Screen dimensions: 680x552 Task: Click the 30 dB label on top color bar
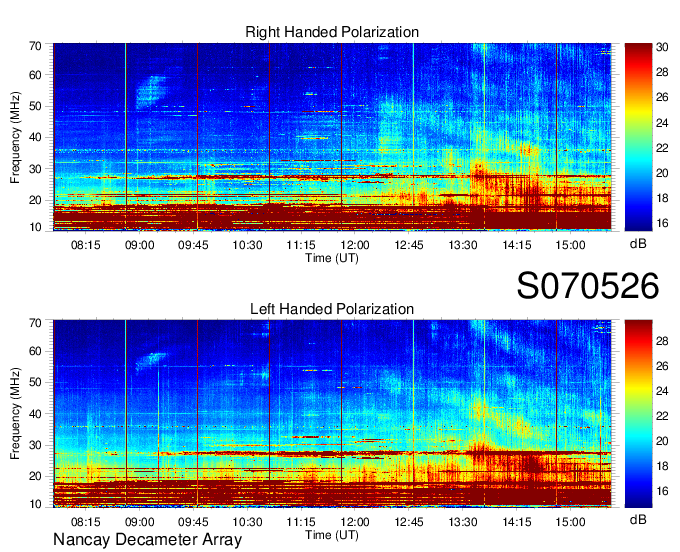662,47
